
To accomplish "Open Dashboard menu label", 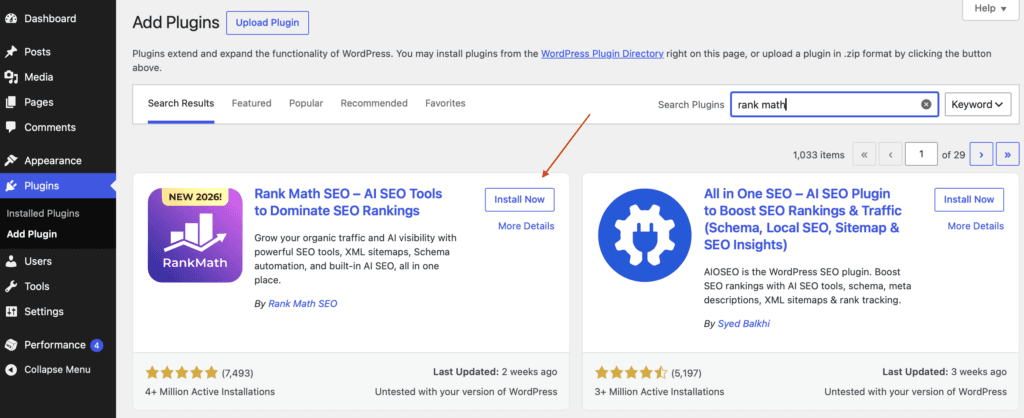I will pos(50,18).
